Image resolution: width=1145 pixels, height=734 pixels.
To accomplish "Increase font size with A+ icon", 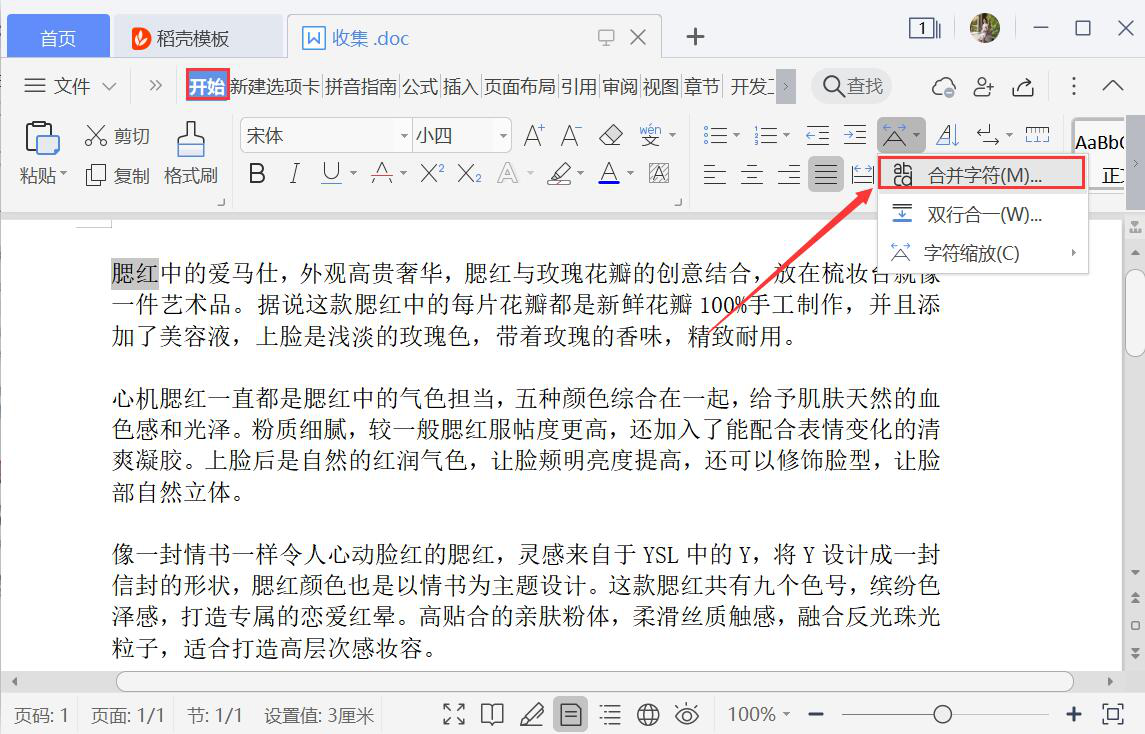I will click(534, 135).
